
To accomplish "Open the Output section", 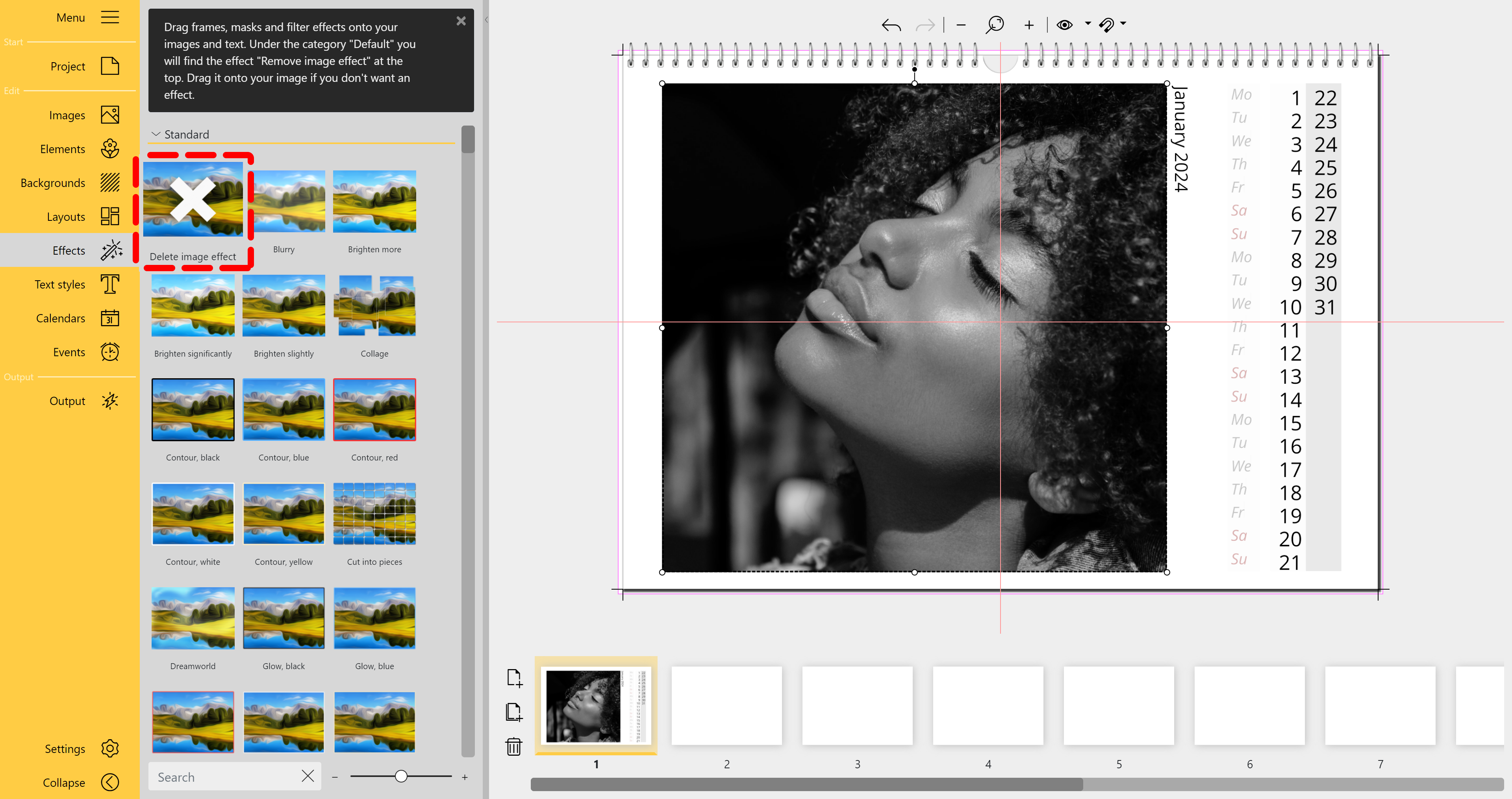I will [x=67, y=401].
